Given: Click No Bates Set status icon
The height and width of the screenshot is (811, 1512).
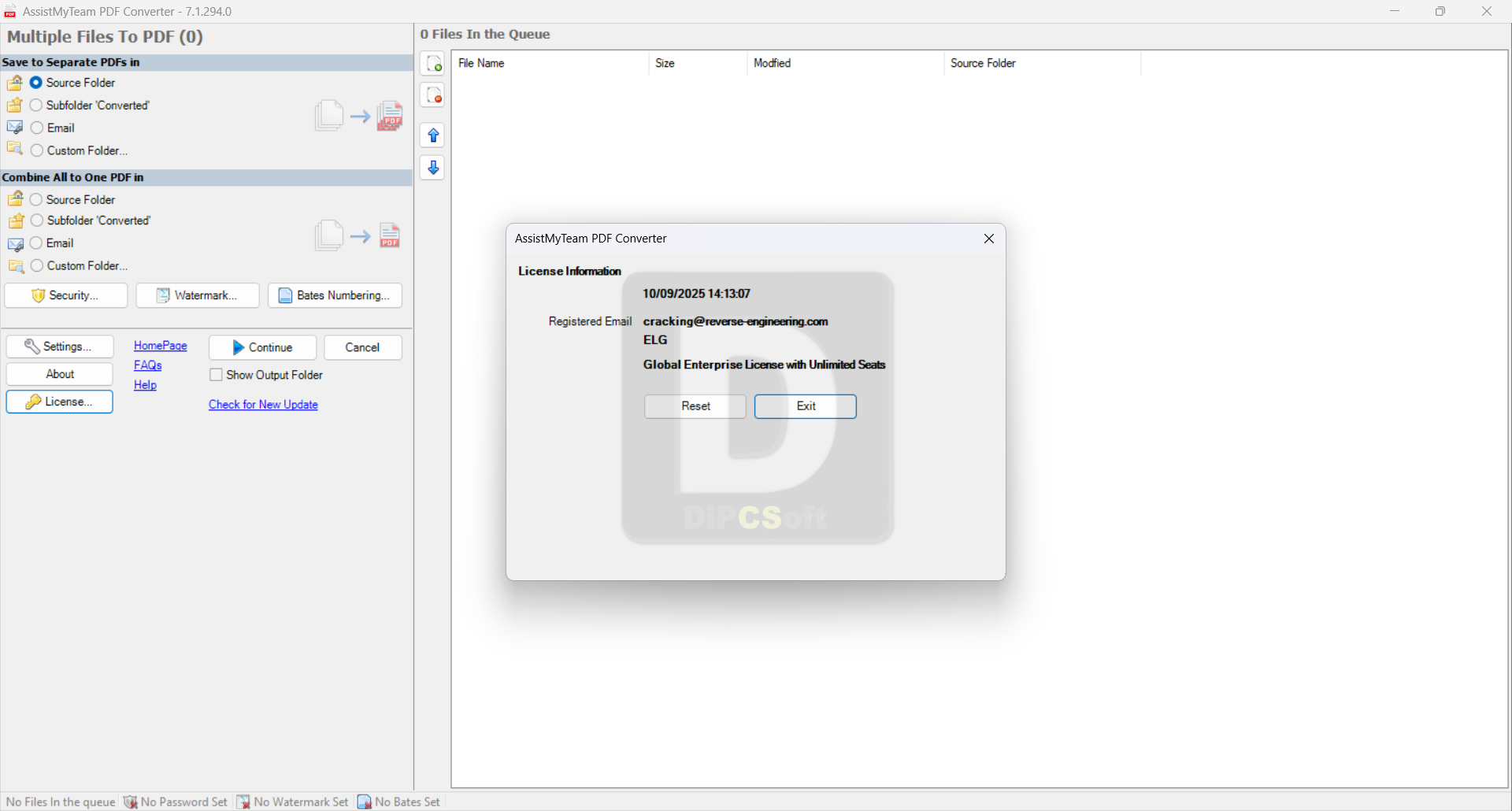Looking at the screenshot, I should (x=365, y=802).
